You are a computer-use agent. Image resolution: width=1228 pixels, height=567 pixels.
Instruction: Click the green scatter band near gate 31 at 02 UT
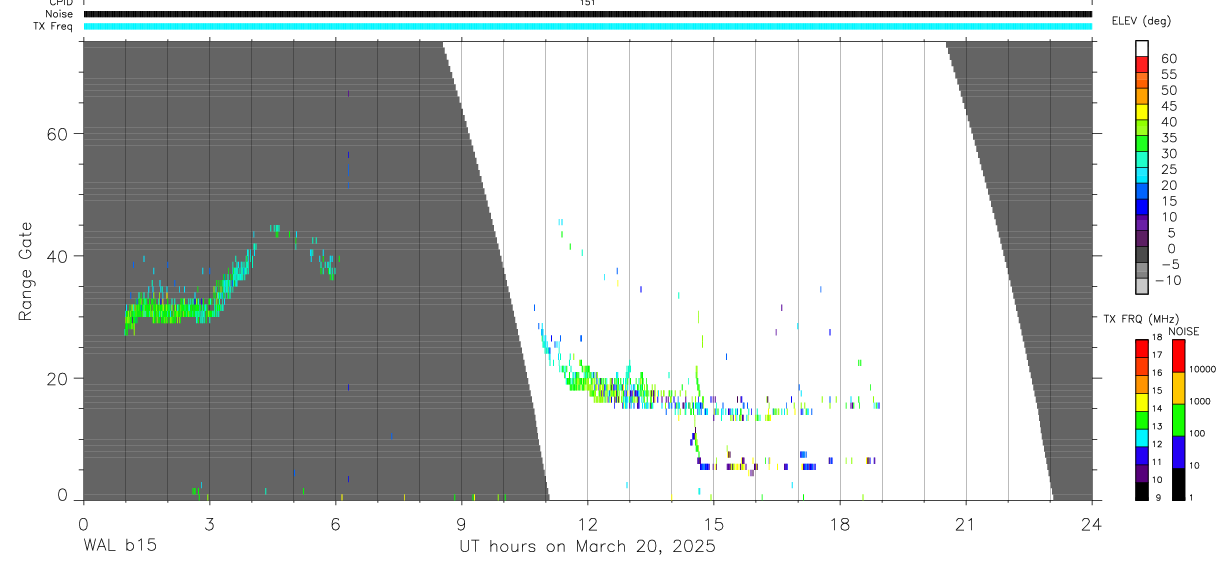(168, 310)
